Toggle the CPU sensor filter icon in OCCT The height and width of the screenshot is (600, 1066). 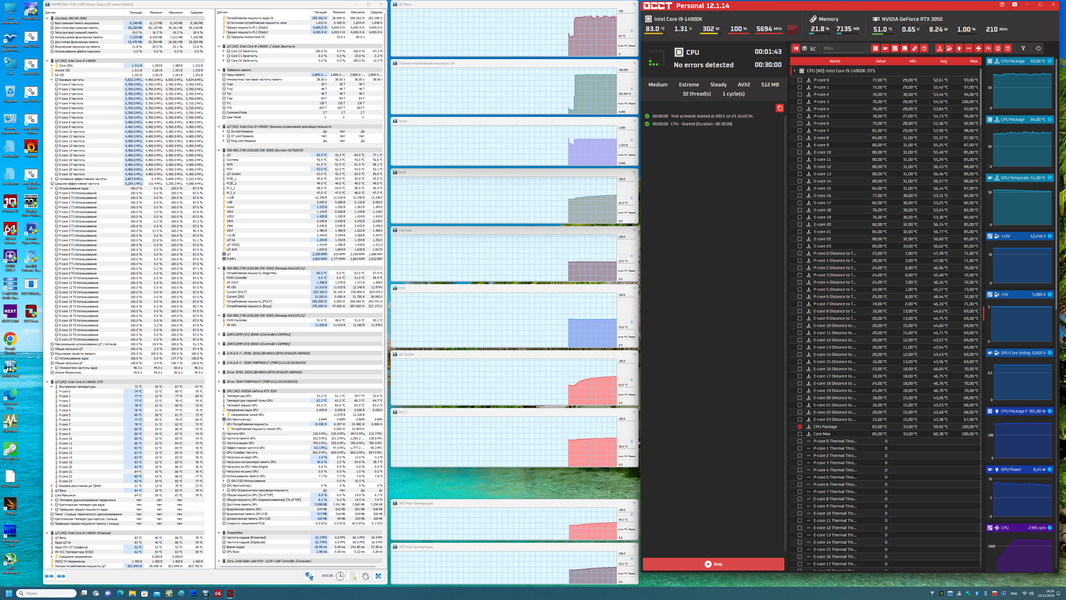[x=876, y=48]
